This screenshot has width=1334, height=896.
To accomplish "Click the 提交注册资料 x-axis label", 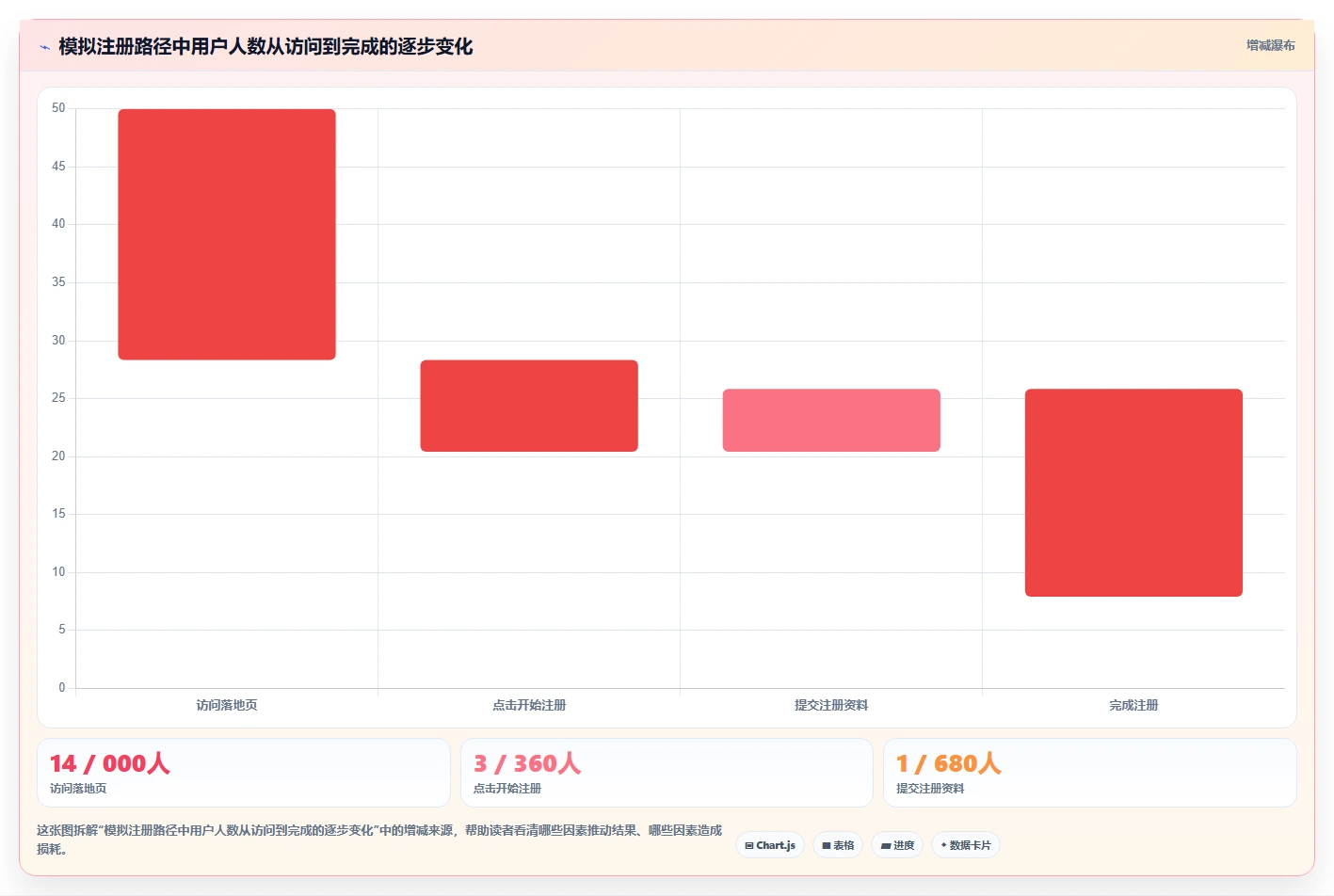I will [831, 705].
